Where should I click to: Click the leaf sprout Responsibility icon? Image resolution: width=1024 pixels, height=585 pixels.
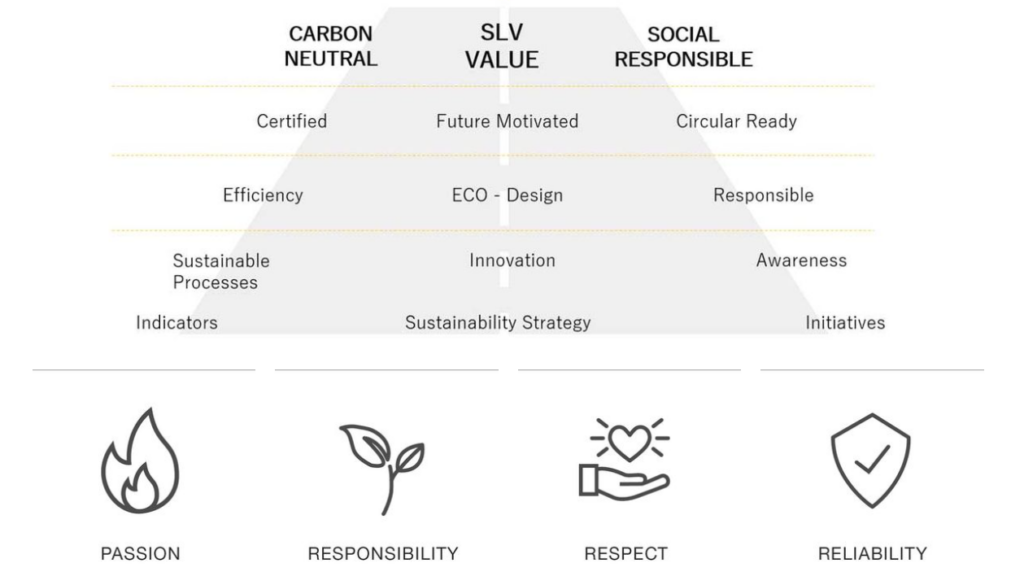(x=382, y=469)
